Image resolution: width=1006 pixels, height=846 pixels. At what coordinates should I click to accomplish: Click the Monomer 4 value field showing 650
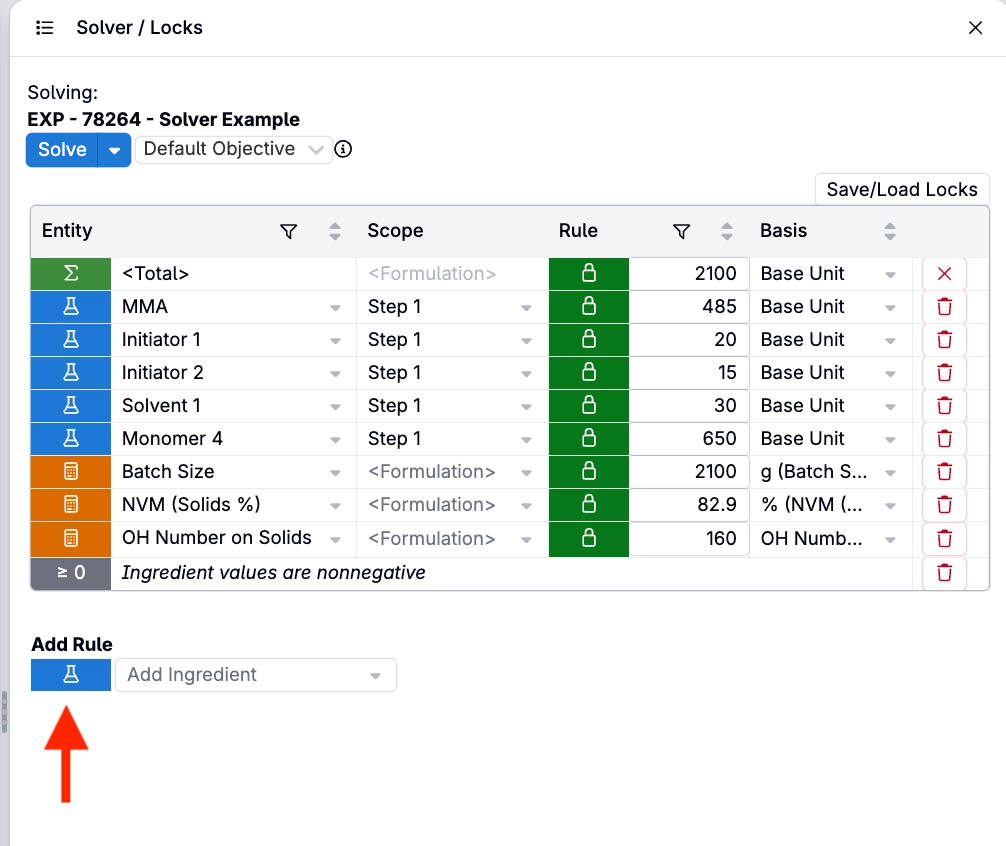[689, 439]
